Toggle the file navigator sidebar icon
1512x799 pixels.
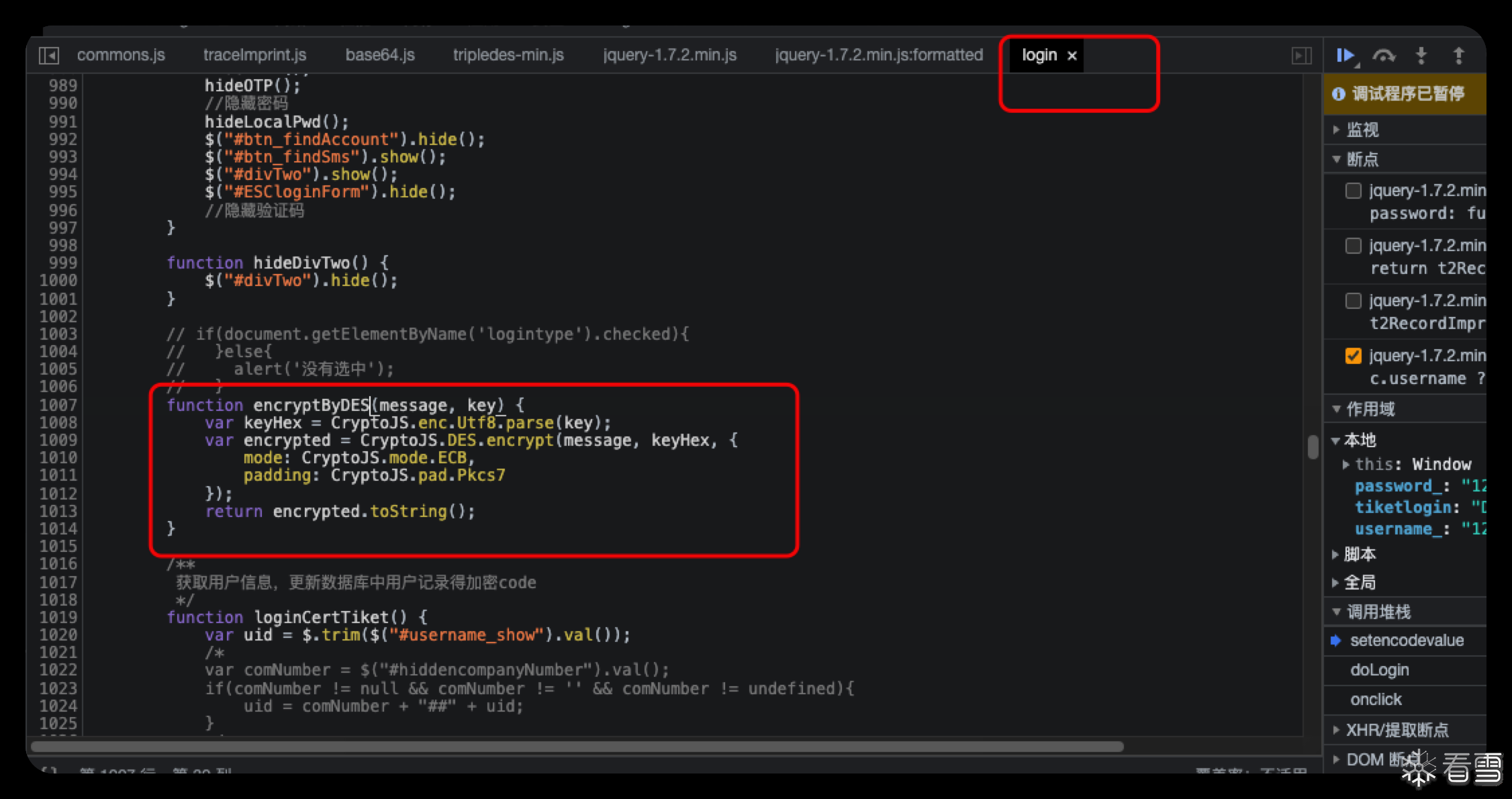point(49,56)
